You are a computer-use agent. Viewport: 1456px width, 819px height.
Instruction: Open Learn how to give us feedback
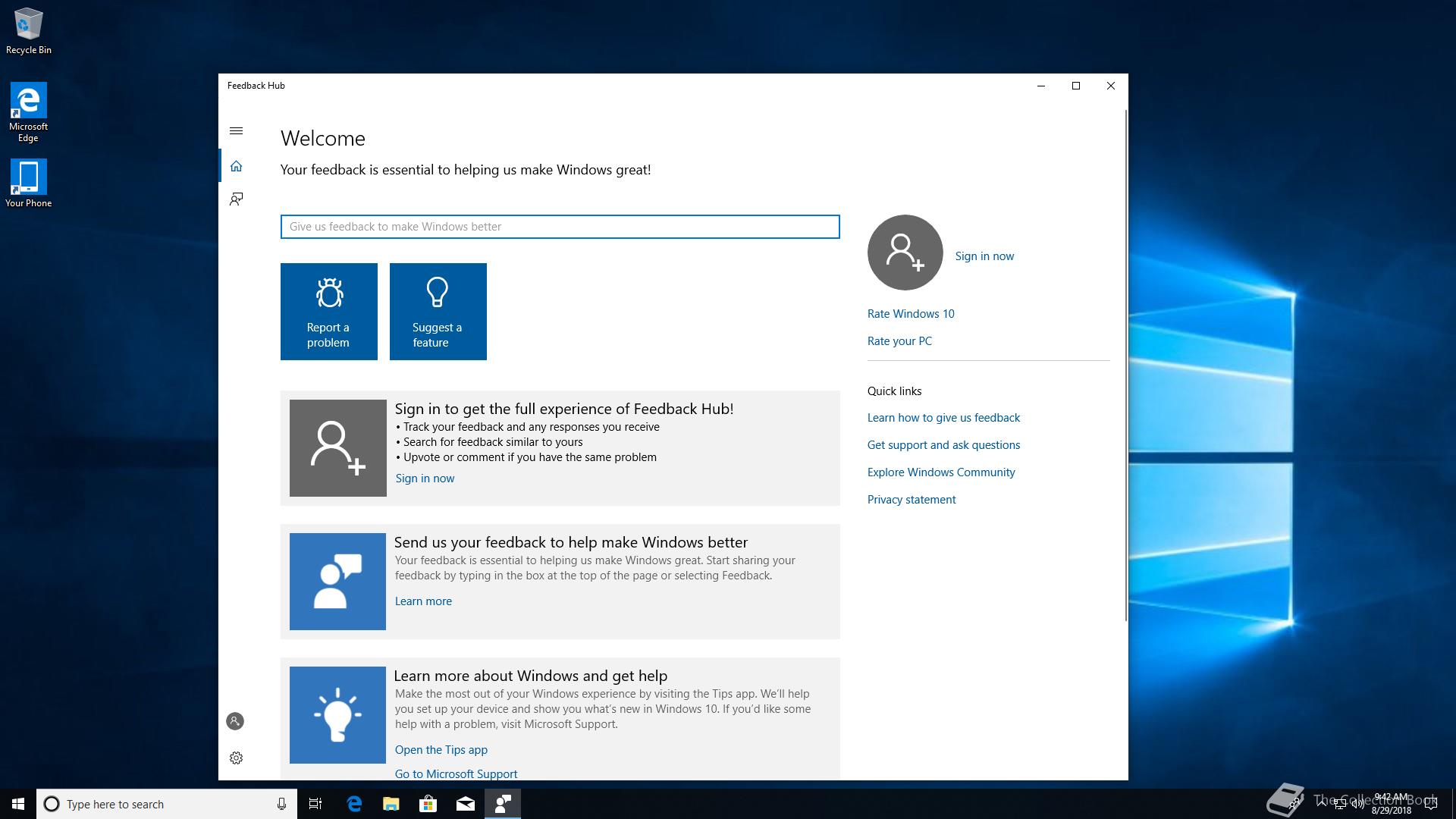click(x=943, y=418)
